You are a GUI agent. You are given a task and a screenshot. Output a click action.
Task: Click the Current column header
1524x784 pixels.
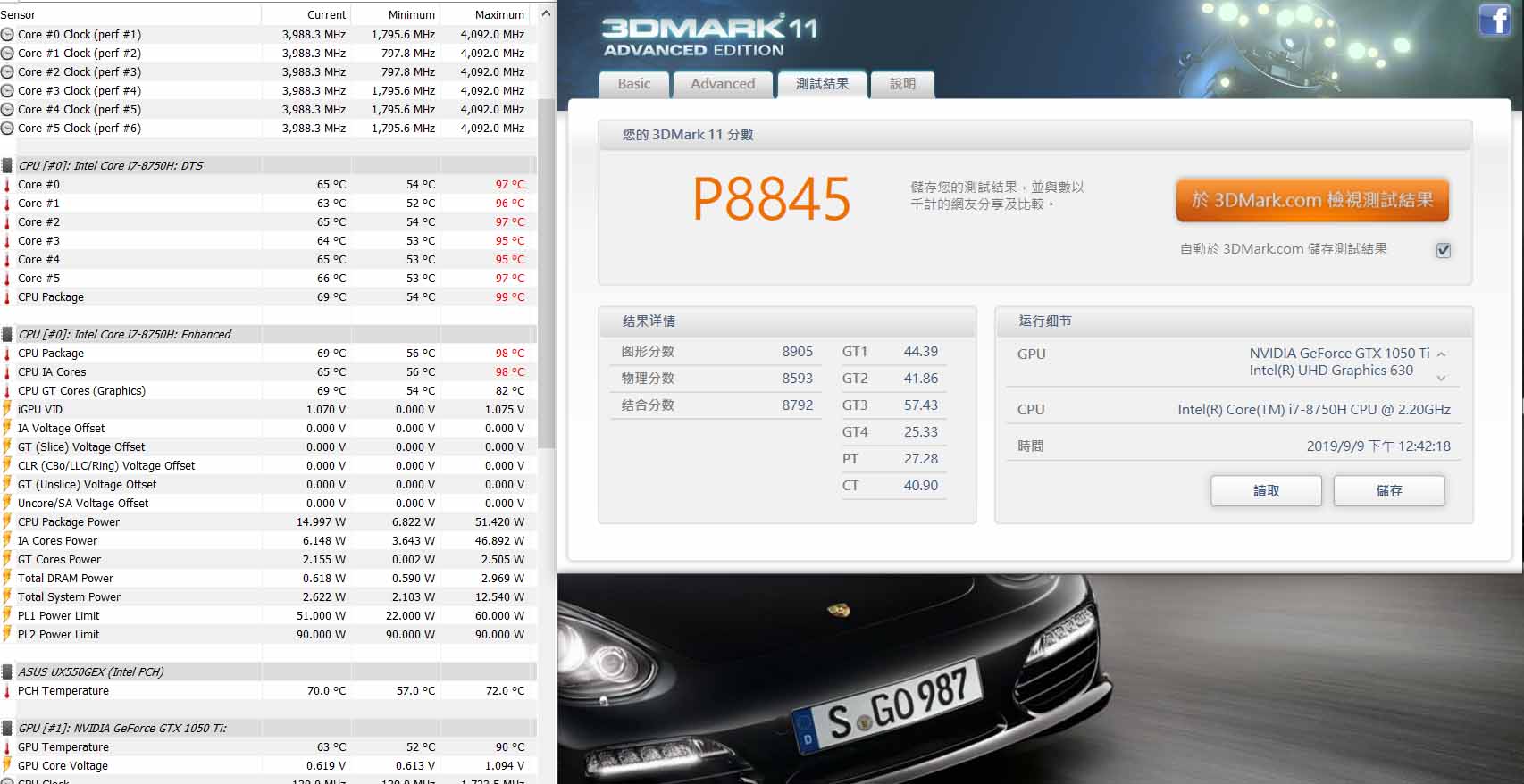coord(306,14)
